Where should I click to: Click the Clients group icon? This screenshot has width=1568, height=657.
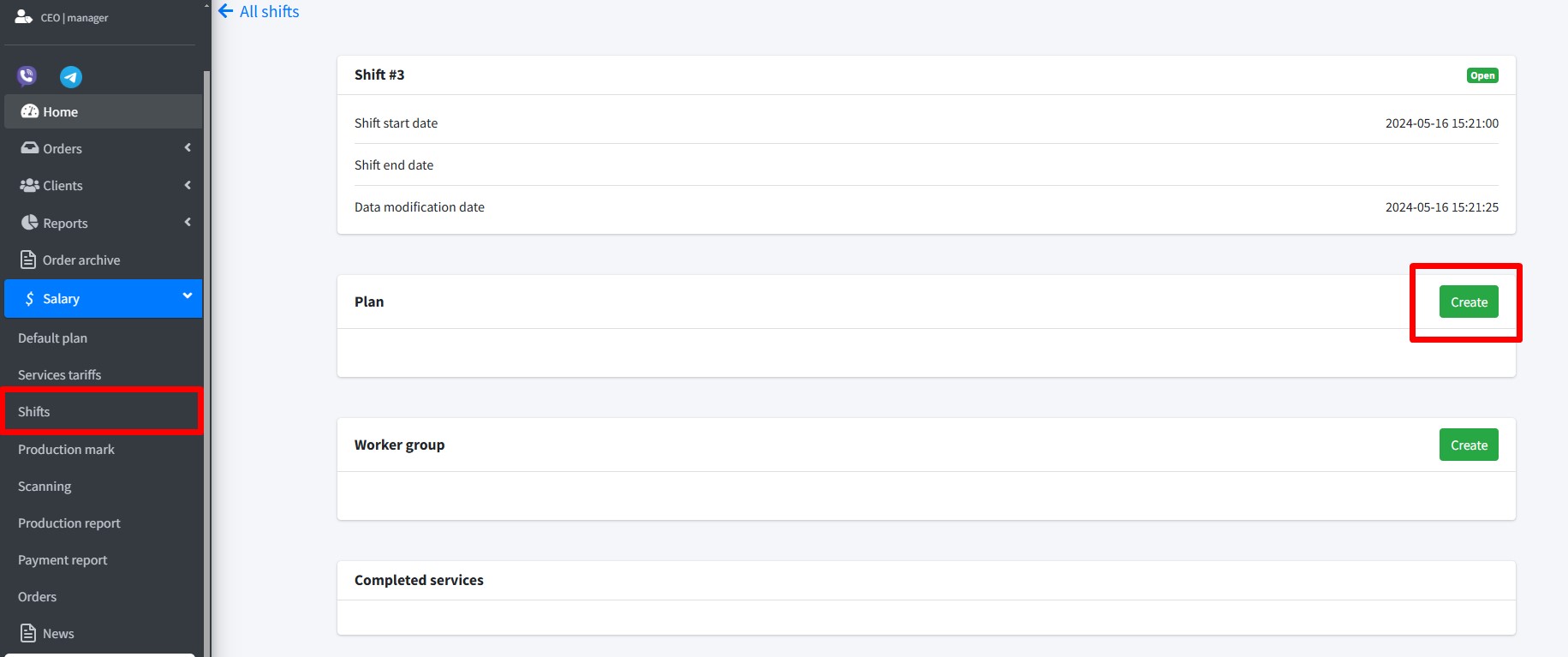click(x=30, y=185)
